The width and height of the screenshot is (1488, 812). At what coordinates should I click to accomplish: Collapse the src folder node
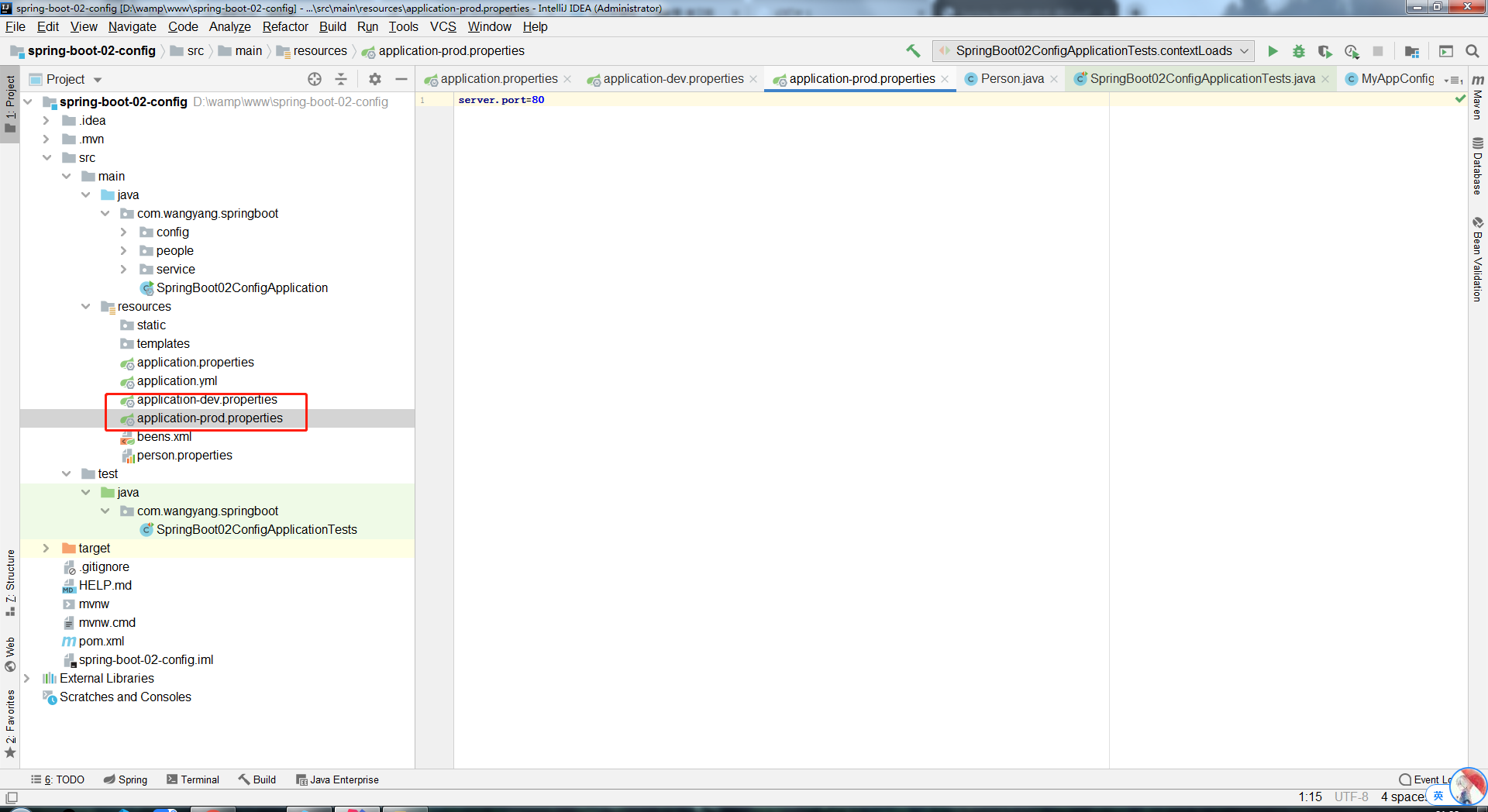[47, 158]
